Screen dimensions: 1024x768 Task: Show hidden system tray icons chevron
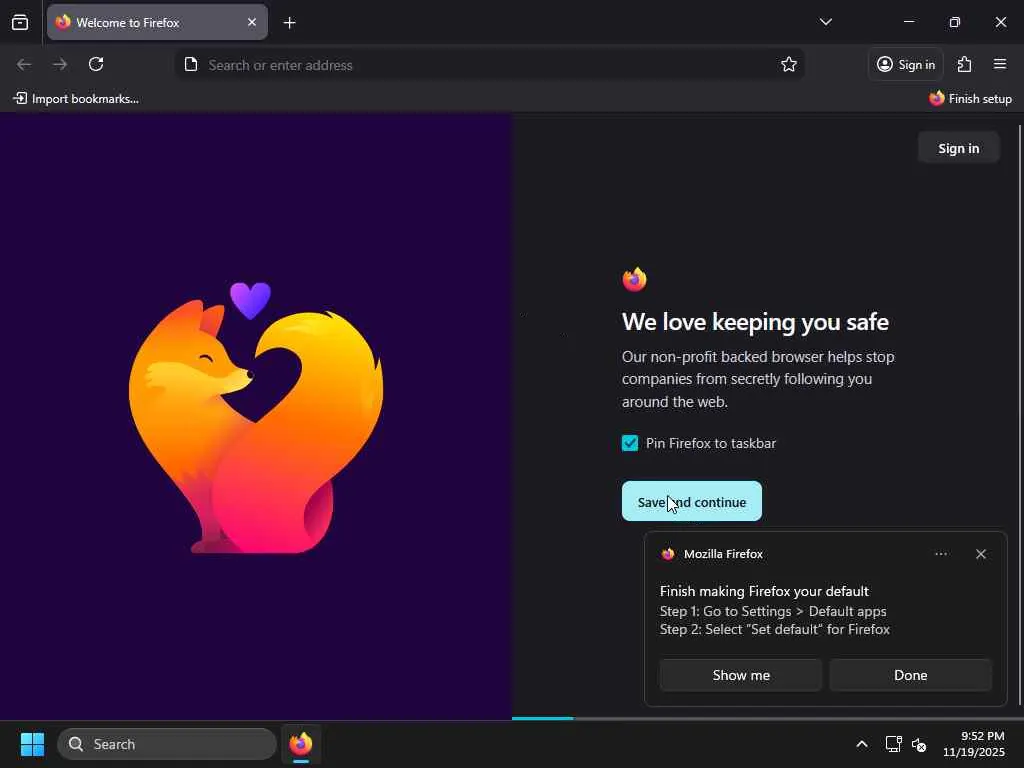[x=862, y=744]
